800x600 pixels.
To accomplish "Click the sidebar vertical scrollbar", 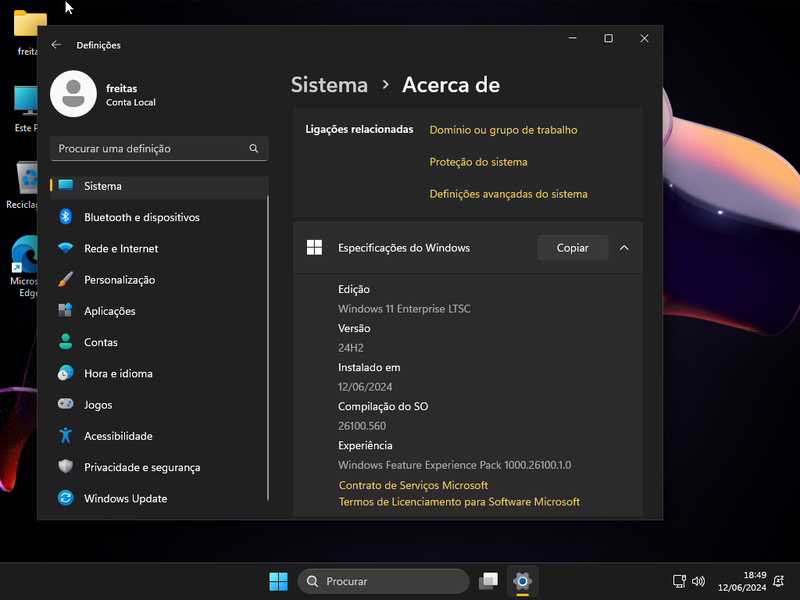I will point(267,347).
